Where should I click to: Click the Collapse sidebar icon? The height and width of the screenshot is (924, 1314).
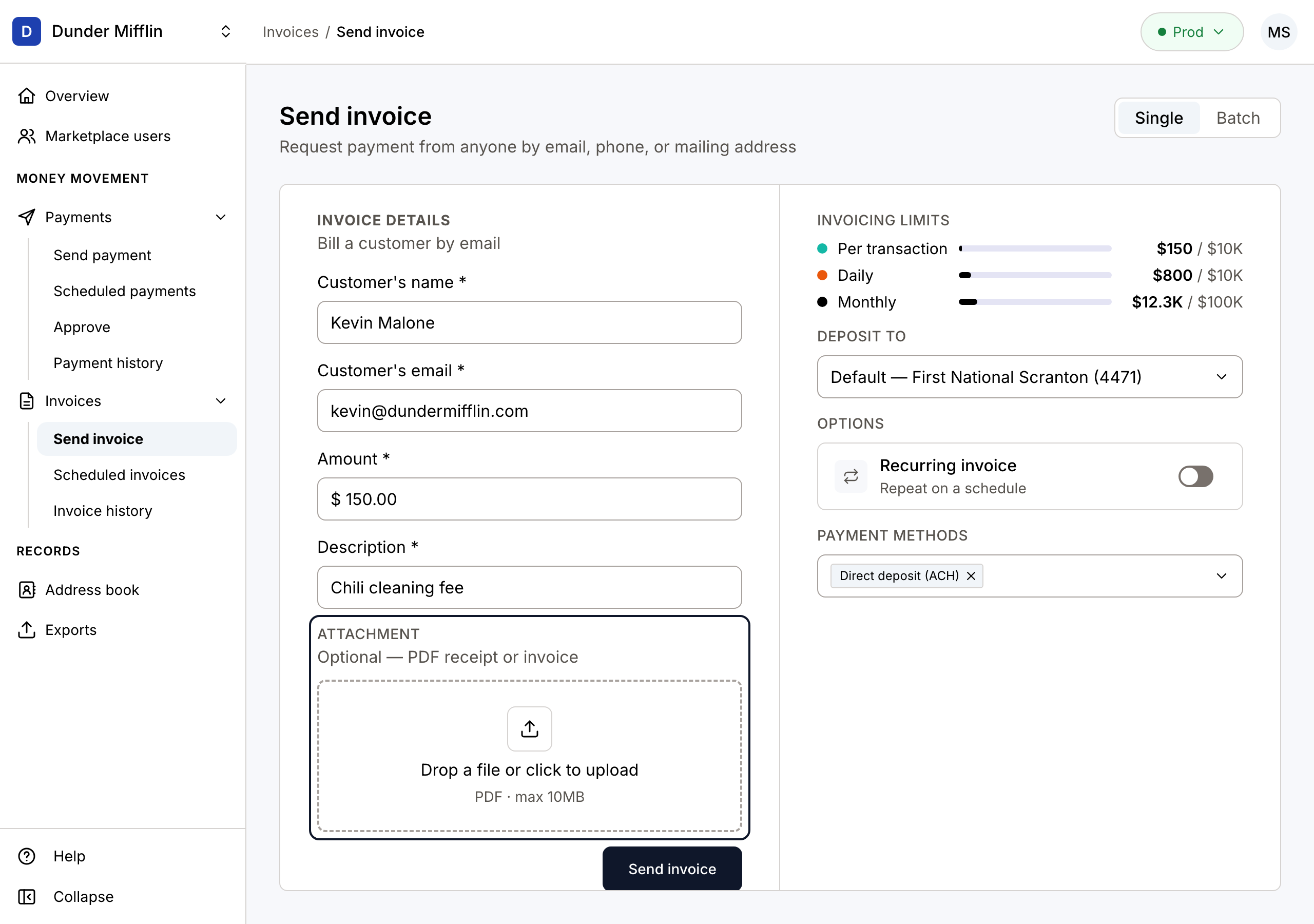(x=26, y=896)
